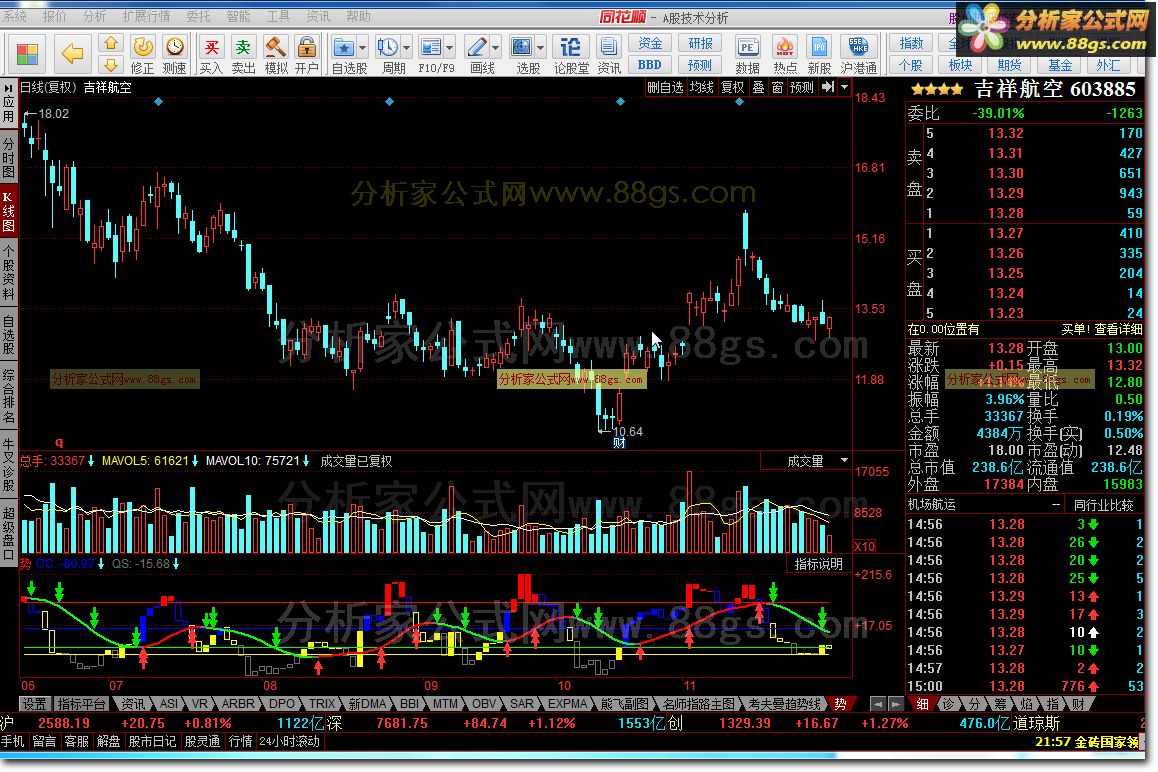Open 同行业比较 industry comparison
This screenshot has width=1158, height=772.
click(x=1103, y=505)
